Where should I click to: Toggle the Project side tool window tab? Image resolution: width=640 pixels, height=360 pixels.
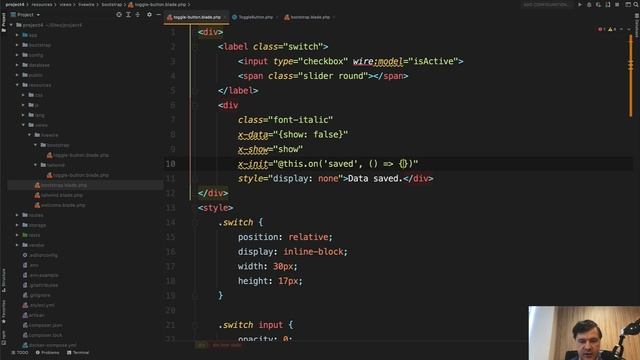click(4, 22)
